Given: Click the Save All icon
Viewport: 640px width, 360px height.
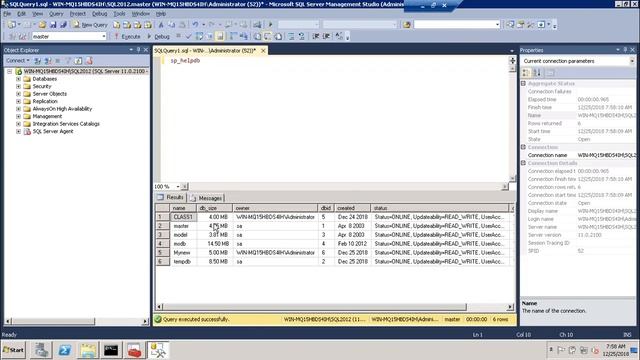Looking at the screenshot, I should [63, 25].
